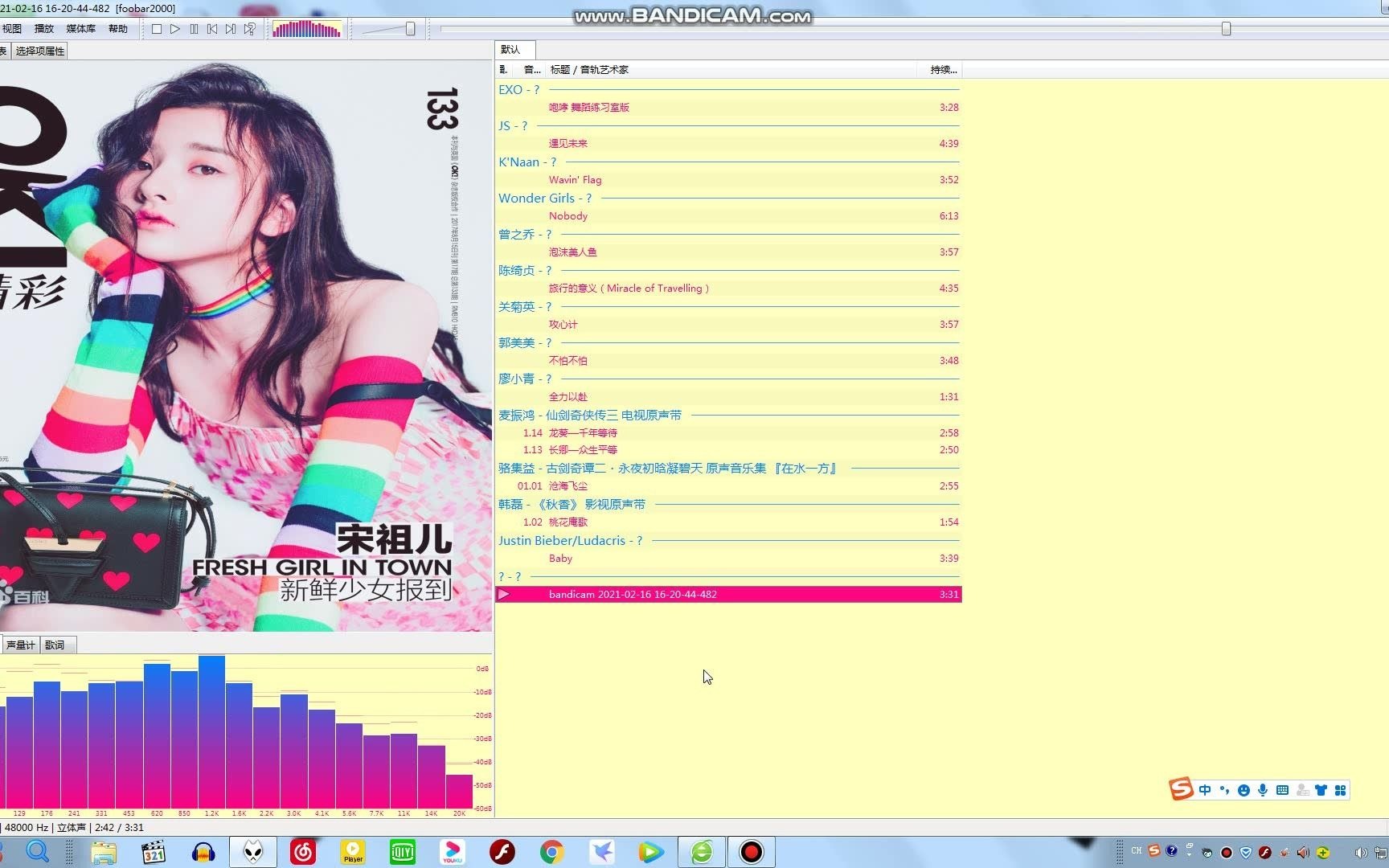
Task: Open Sogou IME soft keyboard icon
Action: click(x=1282, y=791)
